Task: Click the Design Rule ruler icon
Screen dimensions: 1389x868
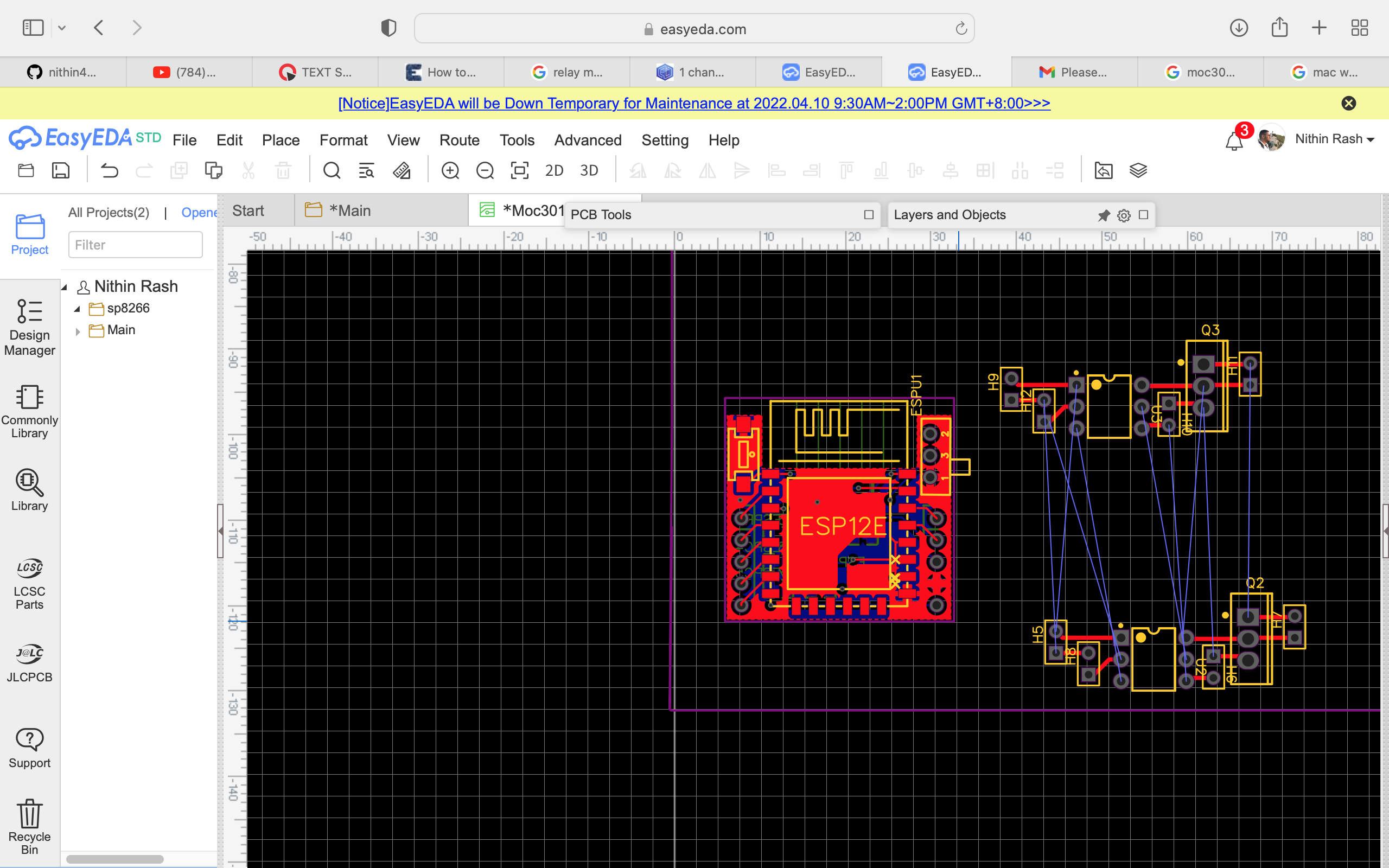Action: (x=401, y=170)
